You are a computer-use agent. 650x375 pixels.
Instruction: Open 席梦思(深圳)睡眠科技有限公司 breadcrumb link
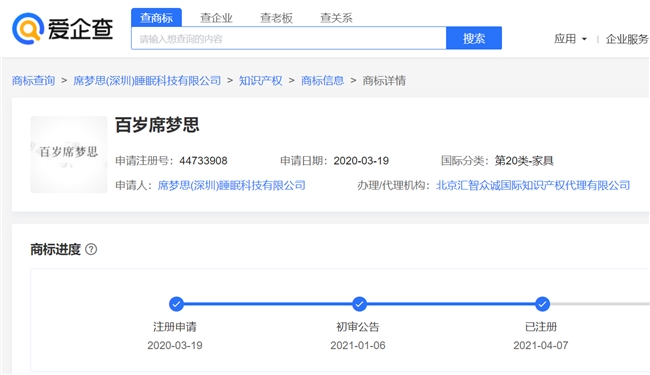[147, 80]
